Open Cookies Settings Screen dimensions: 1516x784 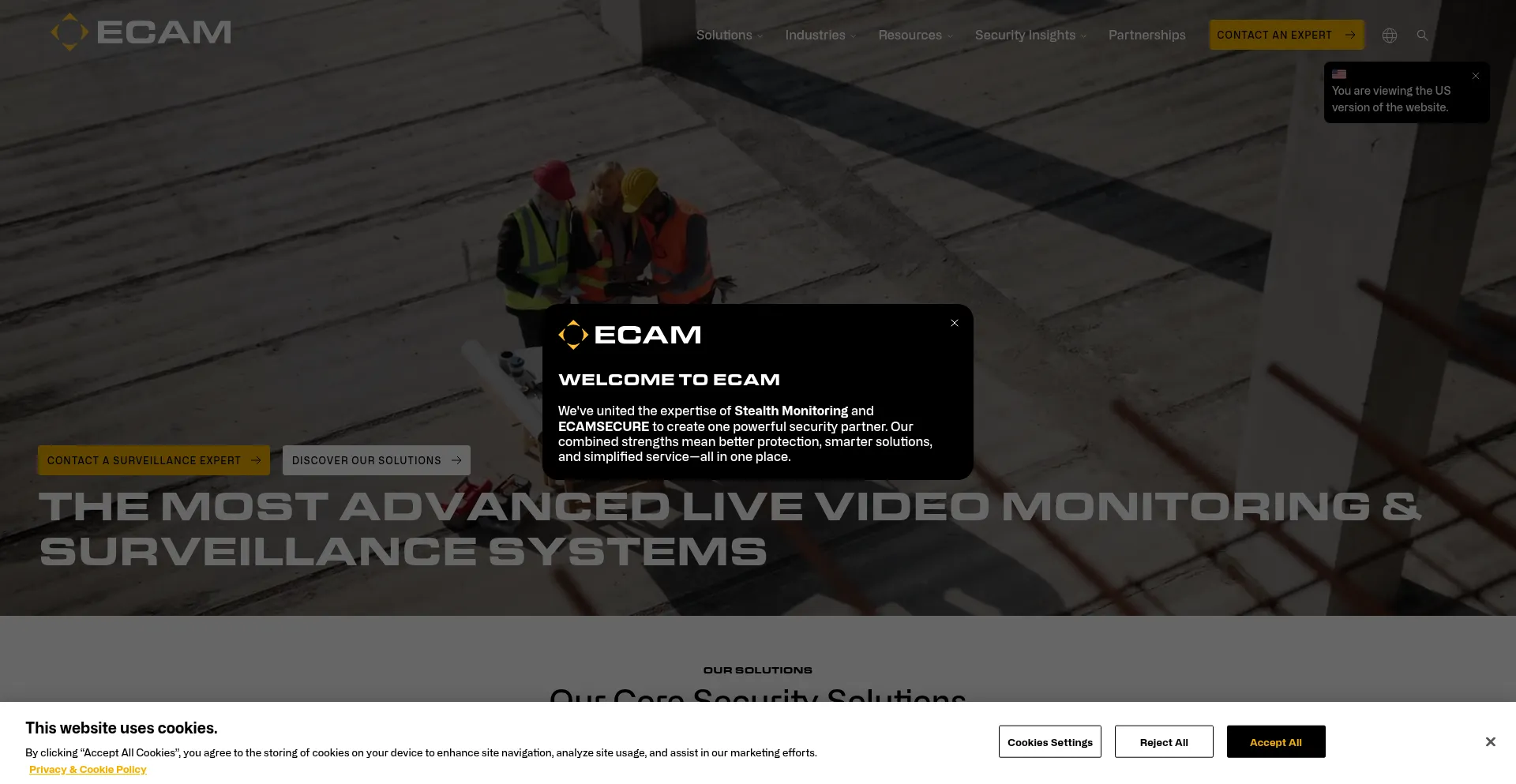pyautogui.click(x=1049, y=741)
